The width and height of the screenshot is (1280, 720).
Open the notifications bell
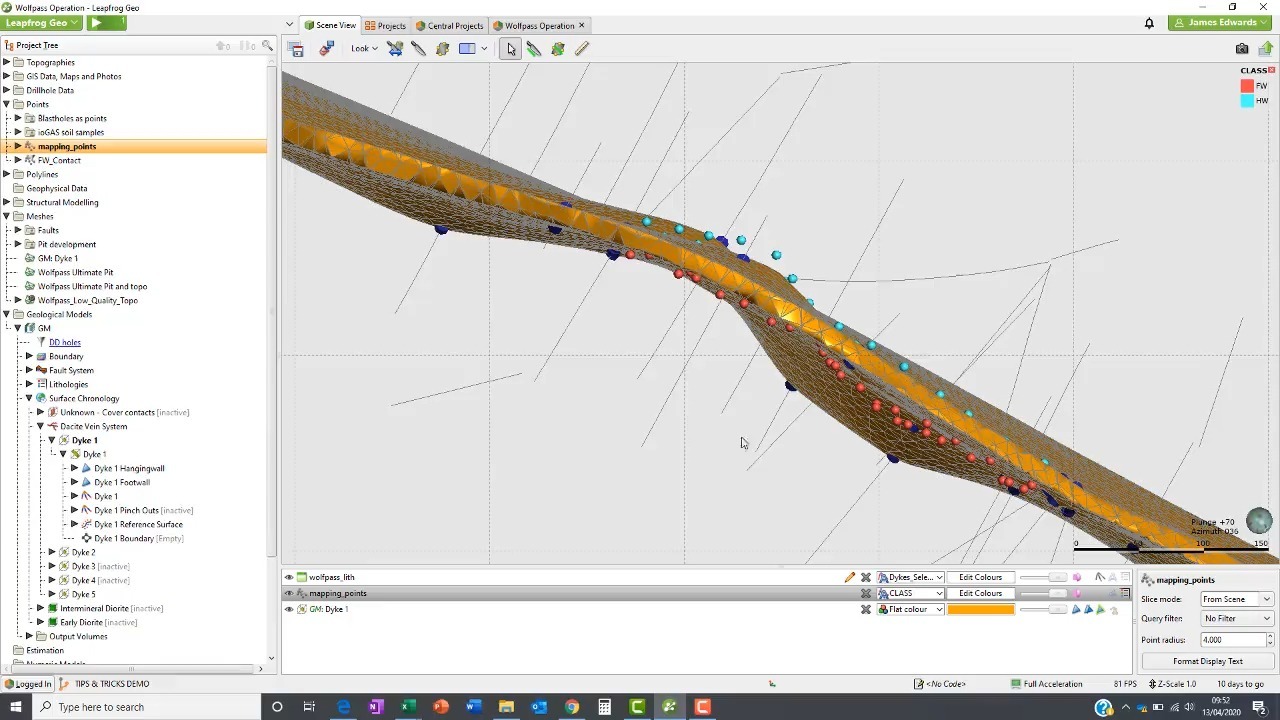(1149, 23)
